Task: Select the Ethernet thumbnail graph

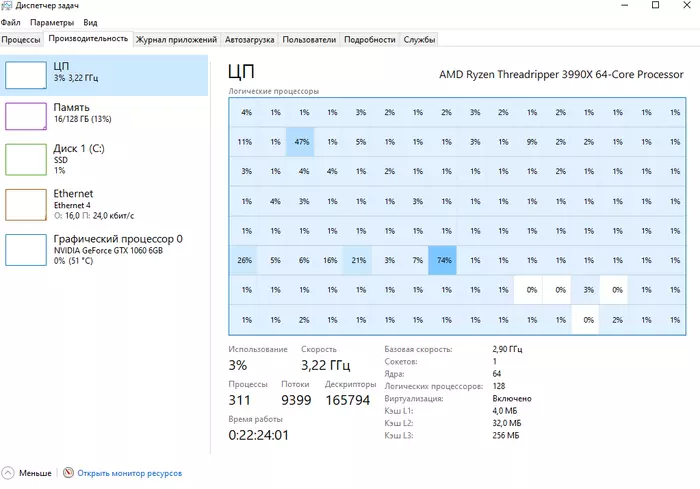Action: [26, 205]
